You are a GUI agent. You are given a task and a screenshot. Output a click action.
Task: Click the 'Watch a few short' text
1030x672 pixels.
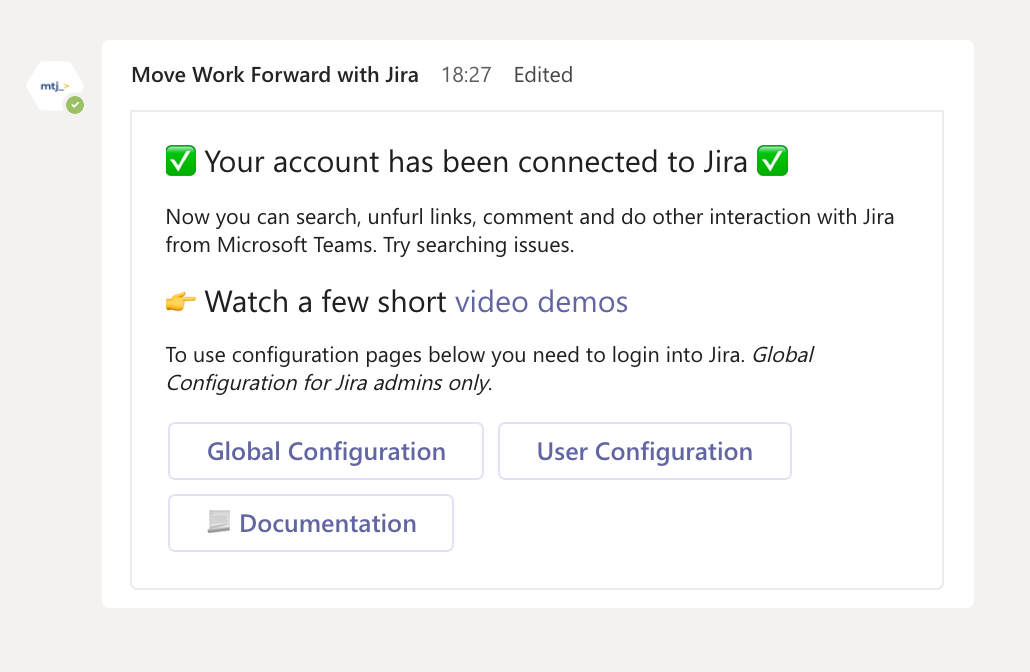click(x=325, y=302)
